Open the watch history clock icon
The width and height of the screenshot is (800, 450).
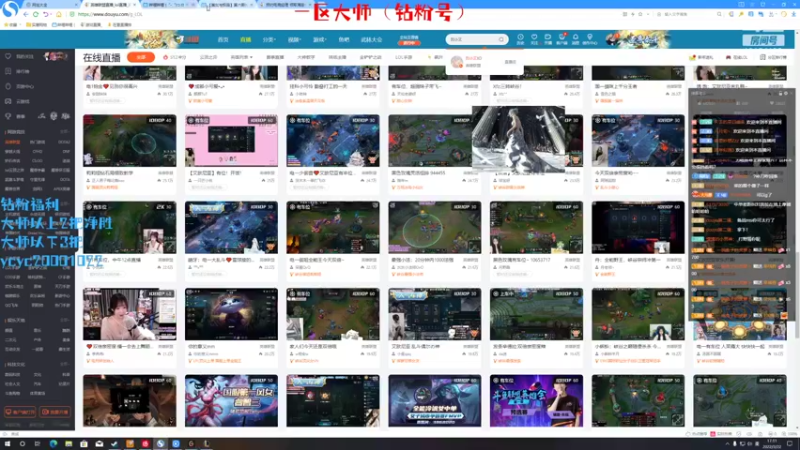(x=520, y=39)
